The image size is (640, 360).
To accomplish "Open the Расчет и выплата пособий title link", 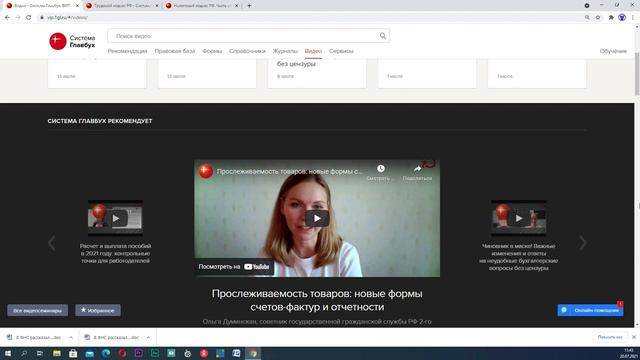I will coord(116,253).
